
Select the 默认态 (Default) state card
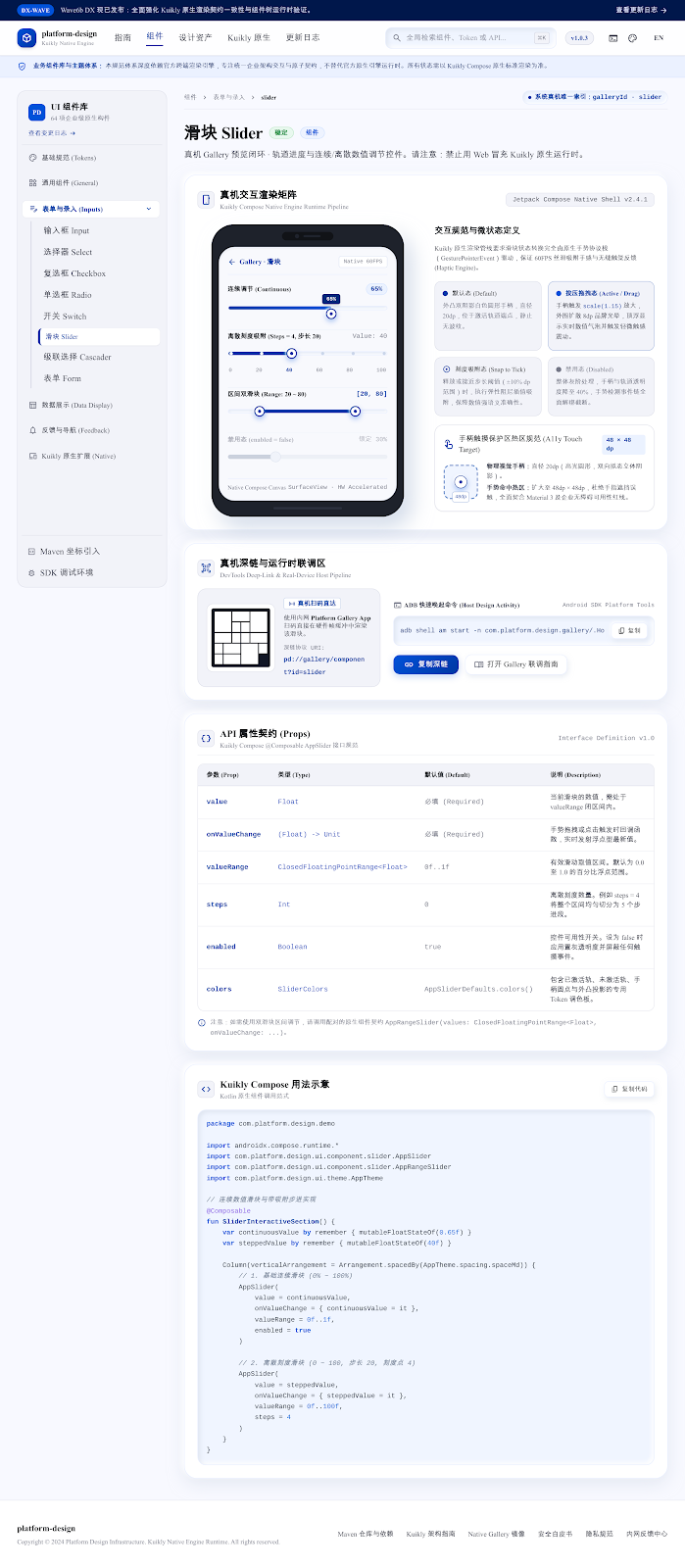487,316
